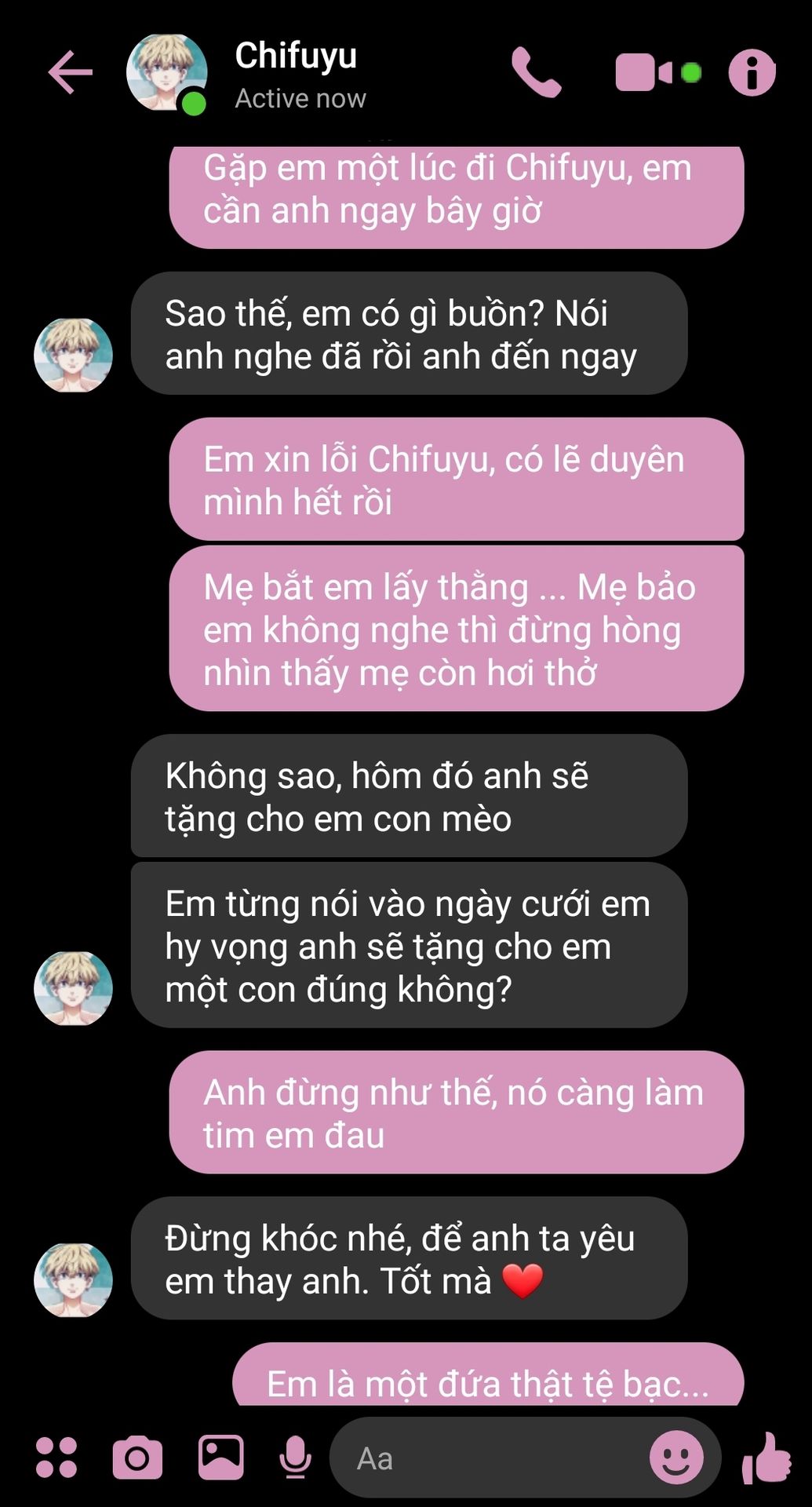Tap the back arrow icon

[71, 72]
